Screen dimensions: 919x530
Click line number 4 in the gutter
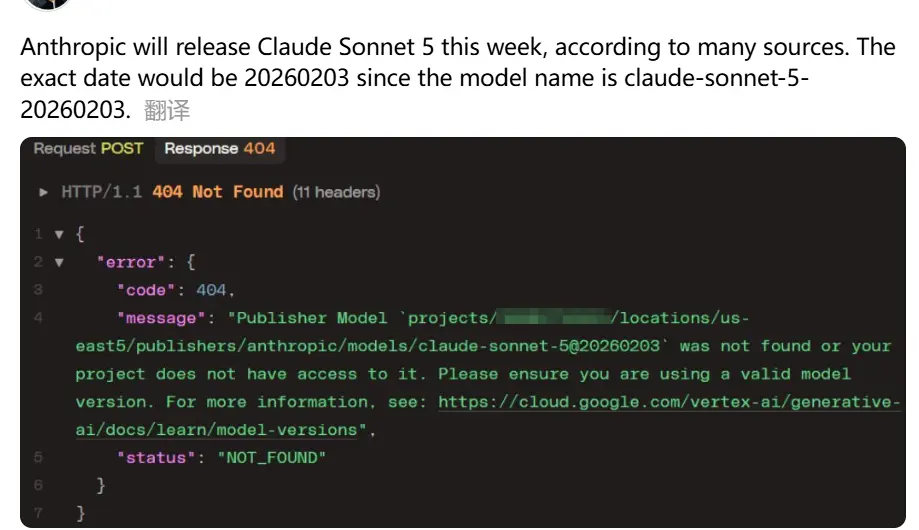click(x=37, y=318)
